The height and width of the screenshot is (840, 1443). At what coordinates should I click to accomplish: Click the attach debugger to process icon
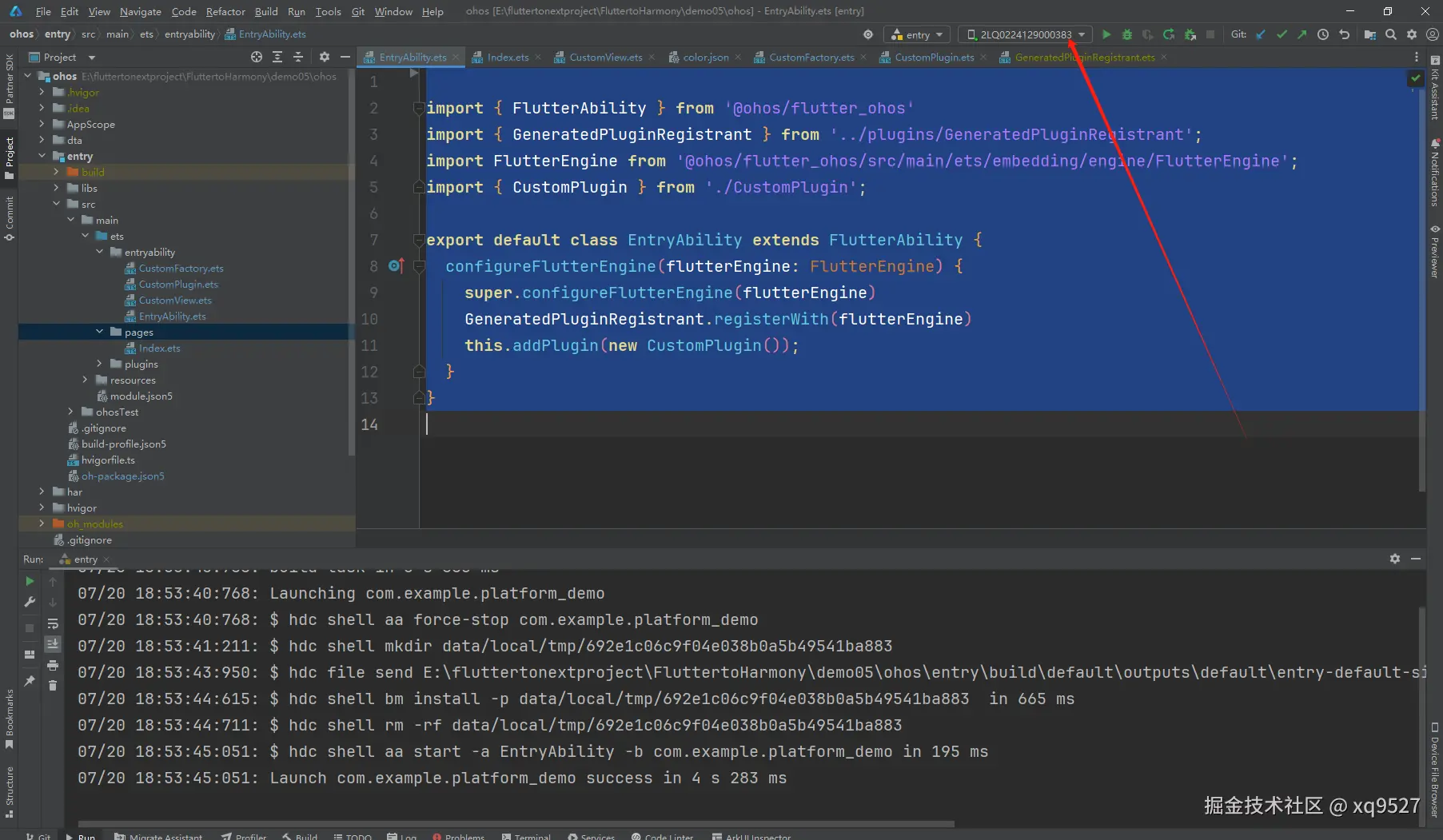[1190, 34]
